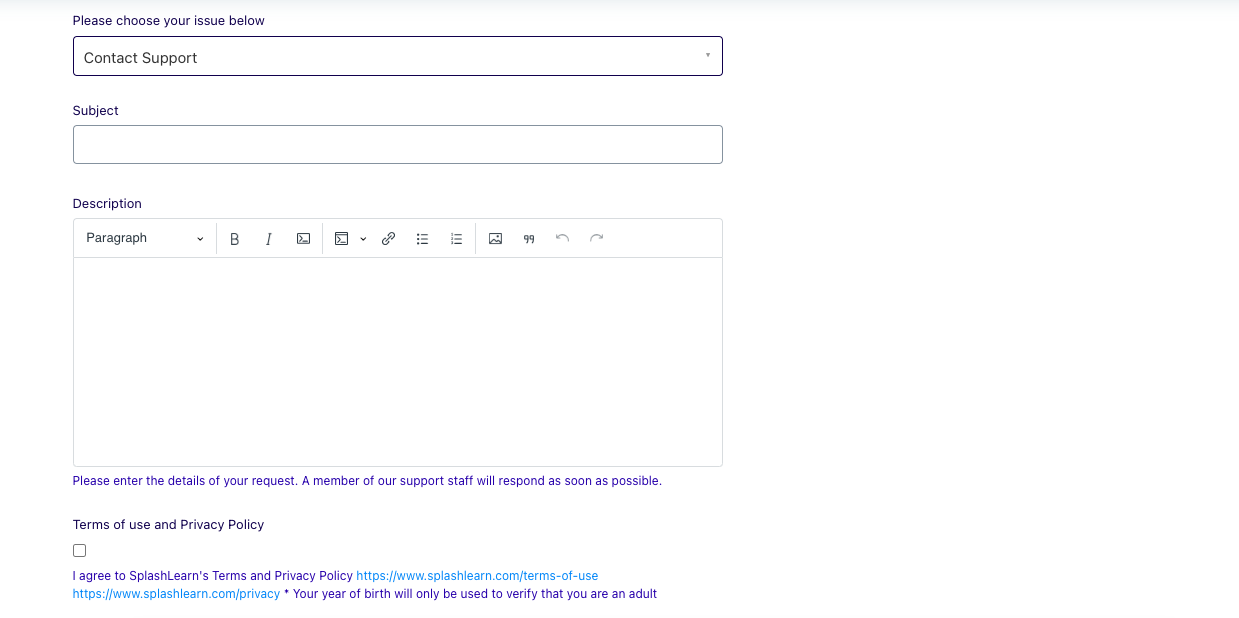Open the SplashLearn privacy policy link
Viewport: 1239px width, 618px height.
[176, 593]
